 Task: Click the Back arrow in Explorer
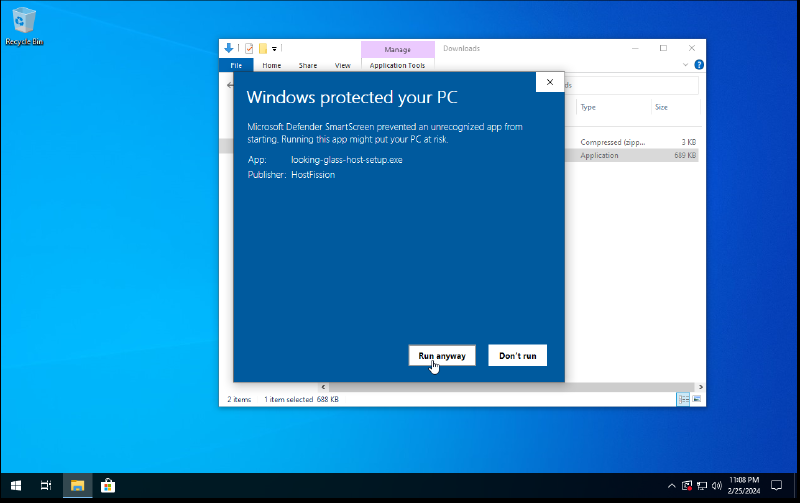pos(230,85)
